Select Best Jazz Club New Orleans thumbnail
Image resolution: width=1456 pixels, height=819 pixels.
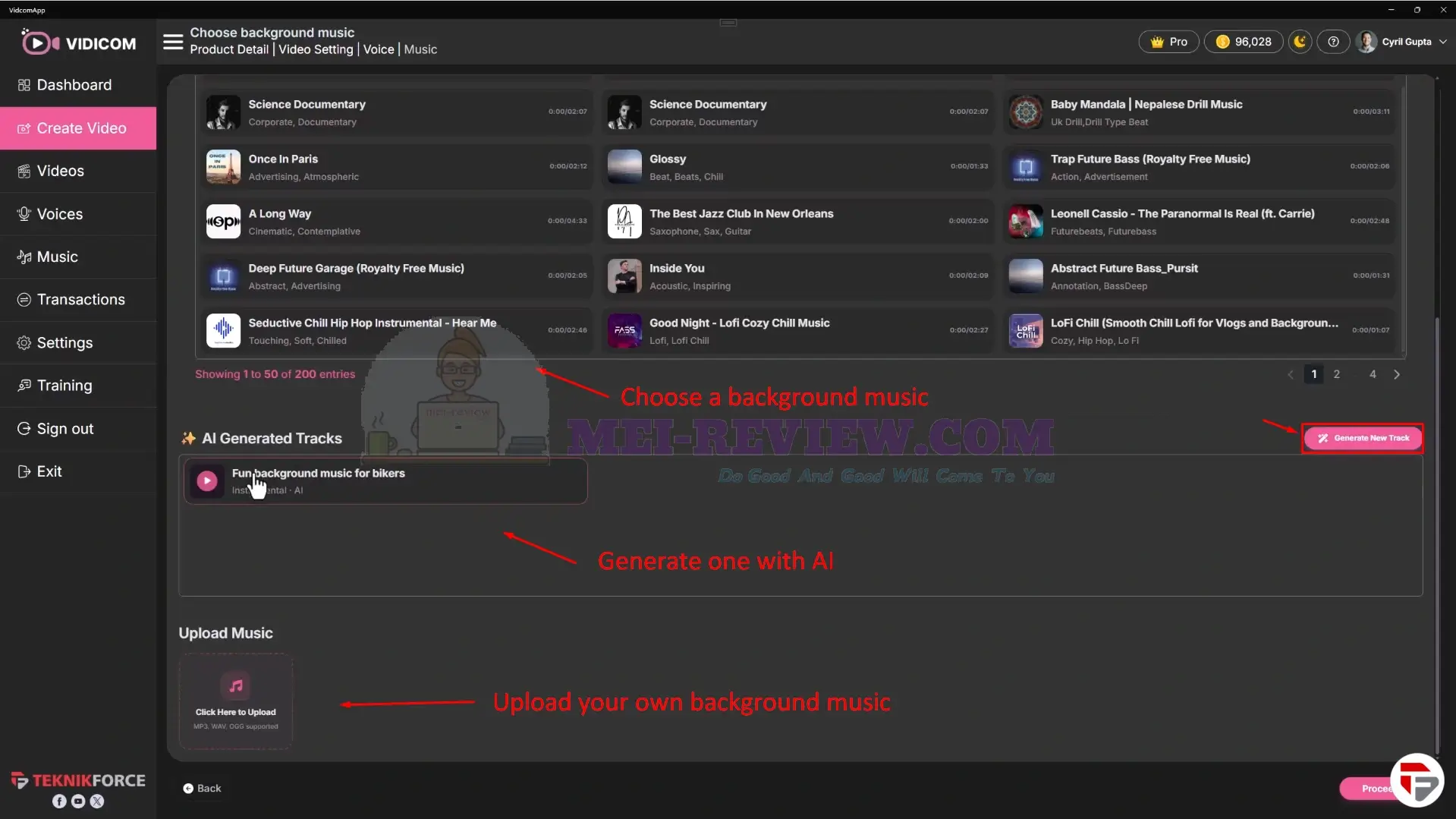624,222
